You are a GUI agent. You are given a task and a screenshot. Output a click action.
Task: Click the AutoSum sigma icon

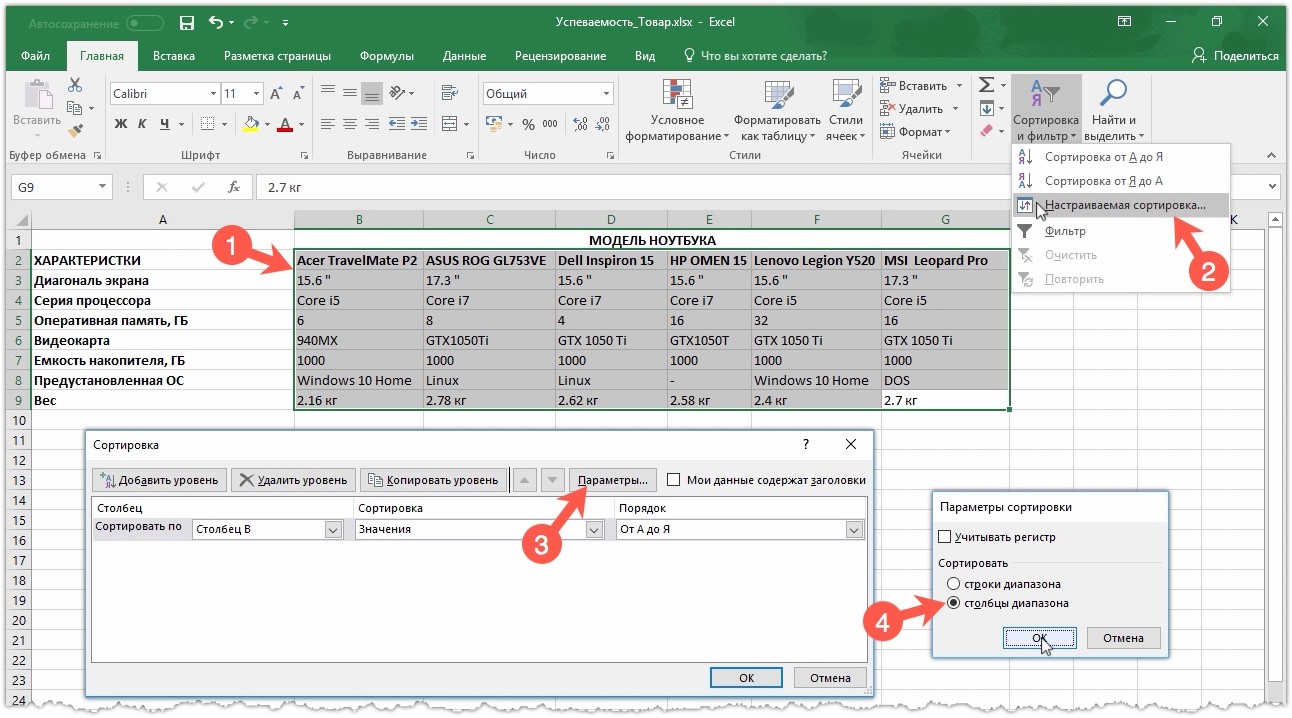(986, 86)
